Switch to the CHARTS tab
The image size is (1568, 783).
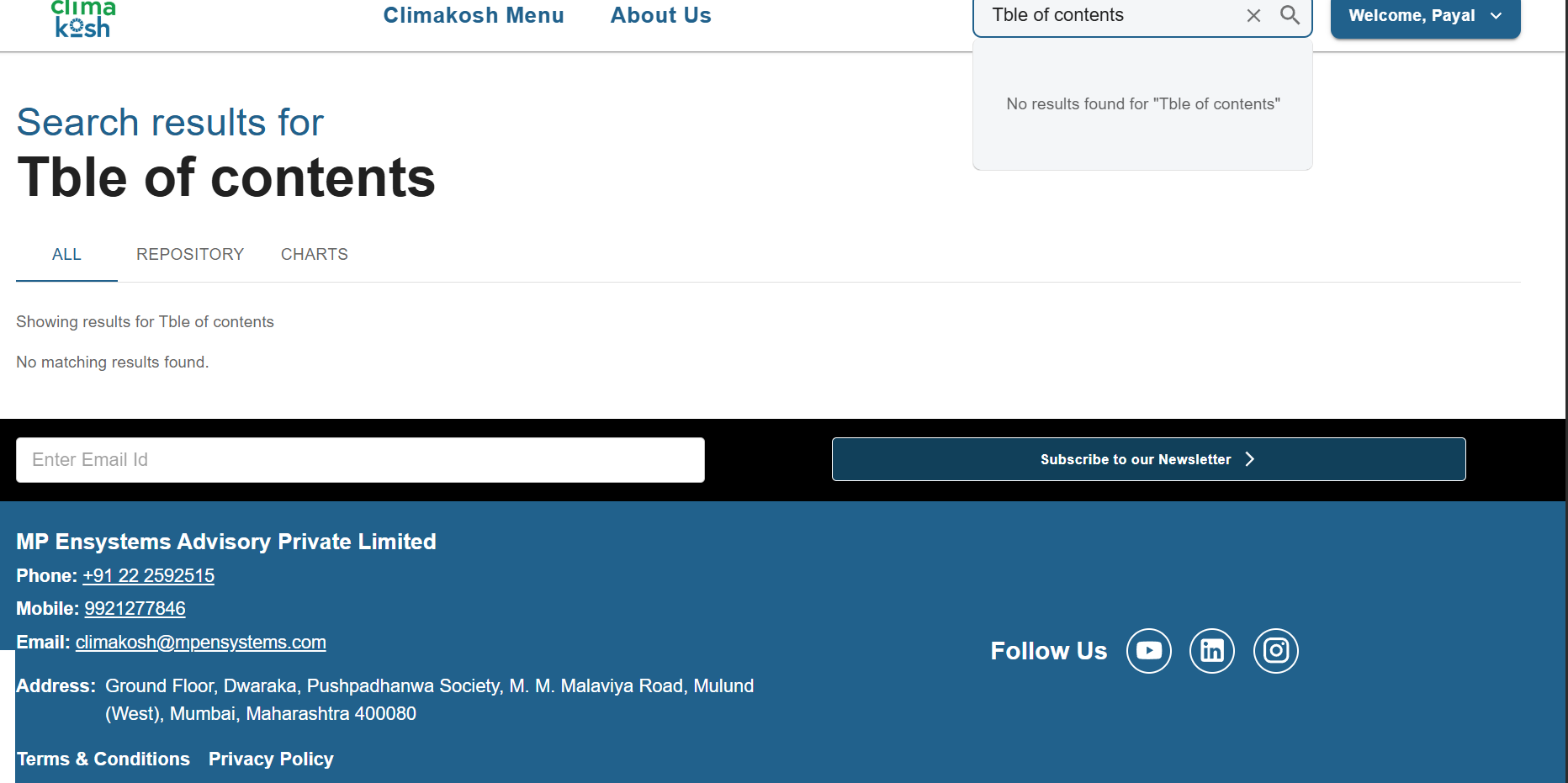pos(314,254)
